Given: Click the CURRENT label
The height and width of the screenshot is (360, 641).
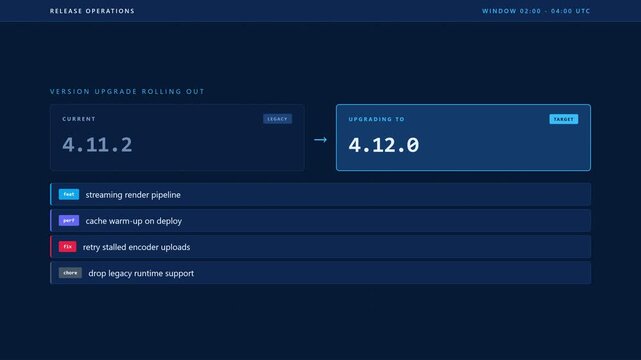Looking at the screenshot, I should click(79, 119).
